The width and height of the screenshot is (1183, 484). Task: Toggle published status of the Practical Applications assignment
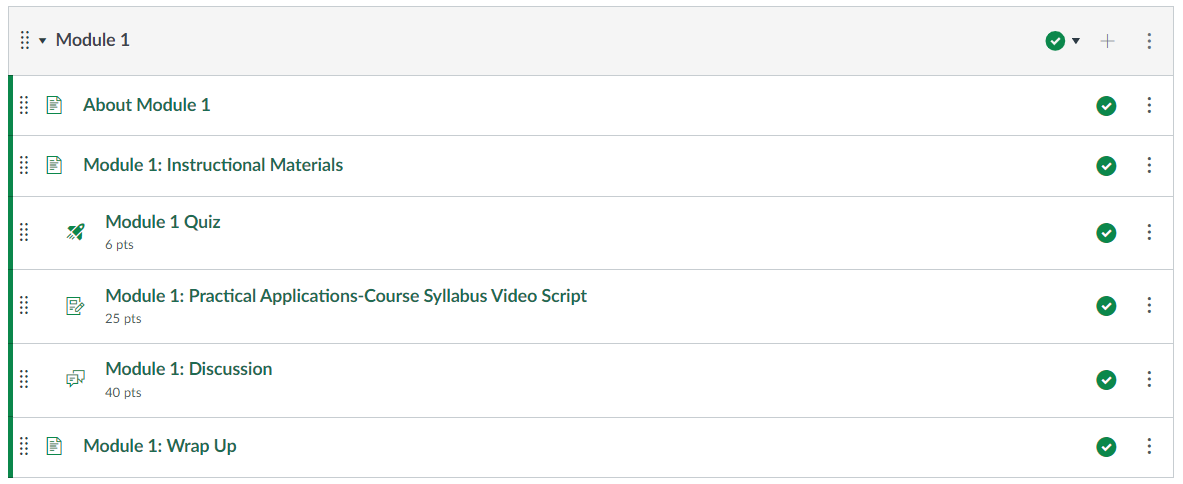point(1106,306)
